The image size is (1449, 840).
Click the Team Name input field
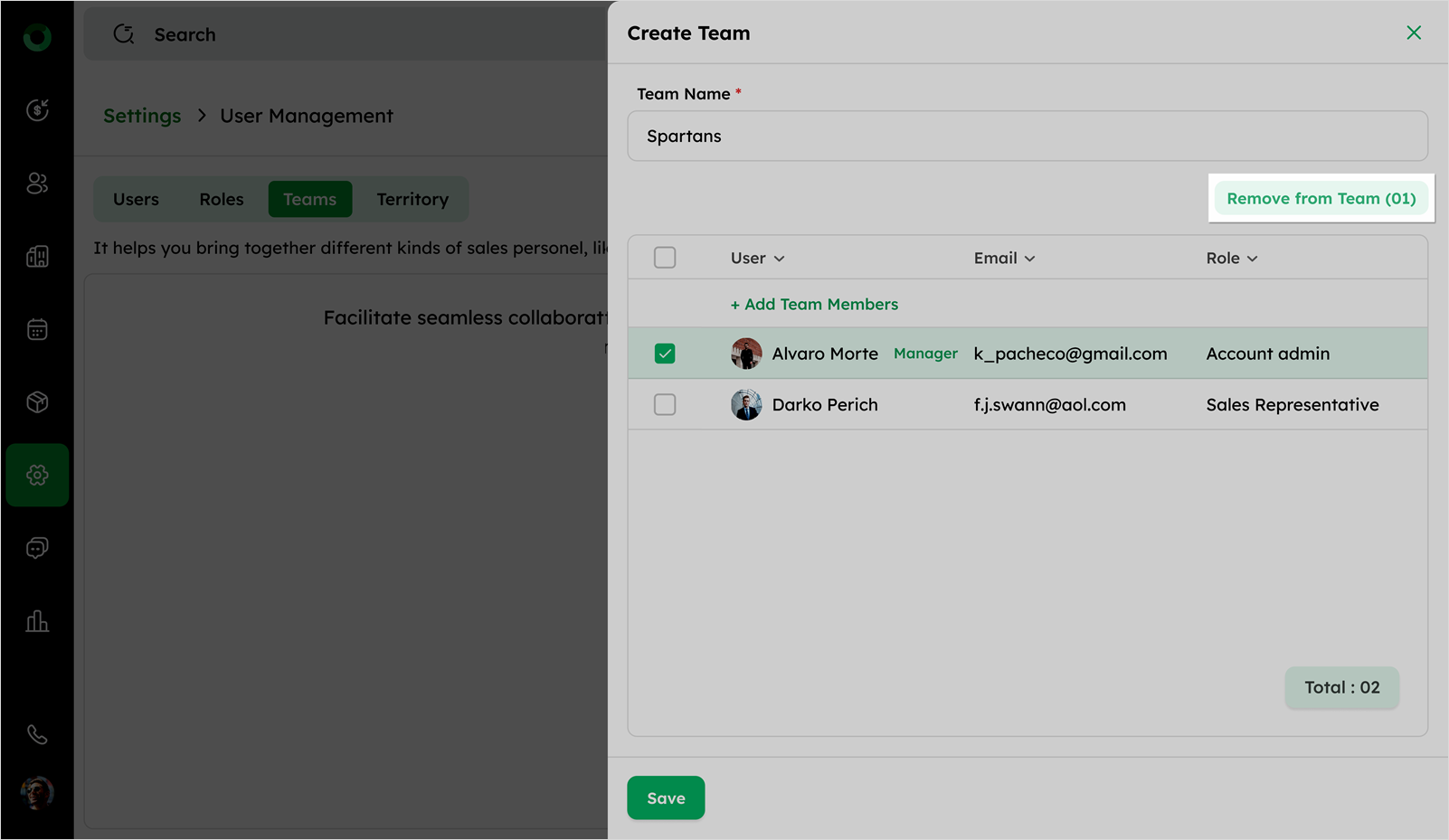pos(1028,137)
